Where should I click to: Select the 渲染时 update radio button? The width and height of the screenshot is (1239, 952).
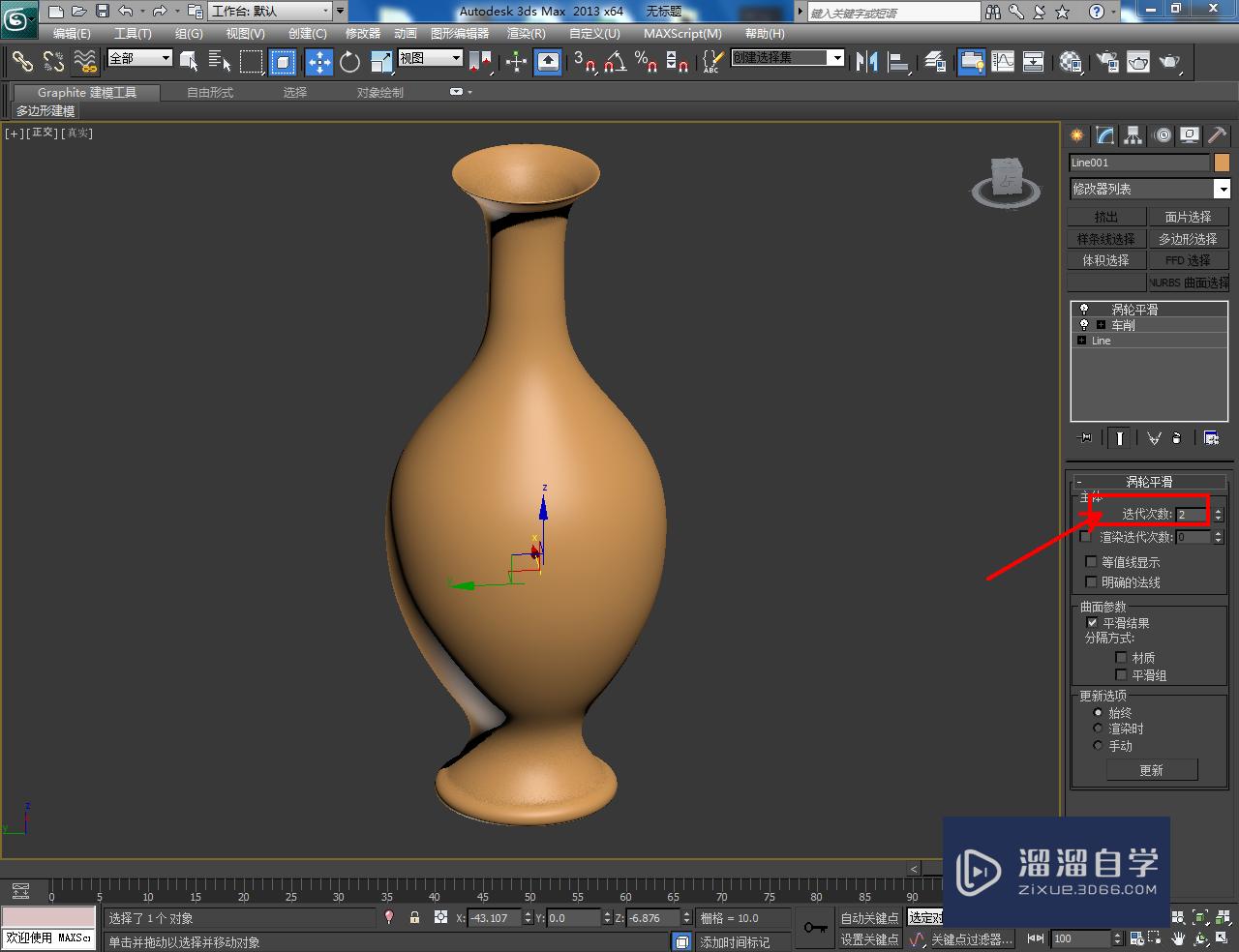[x=1098, y=729]
